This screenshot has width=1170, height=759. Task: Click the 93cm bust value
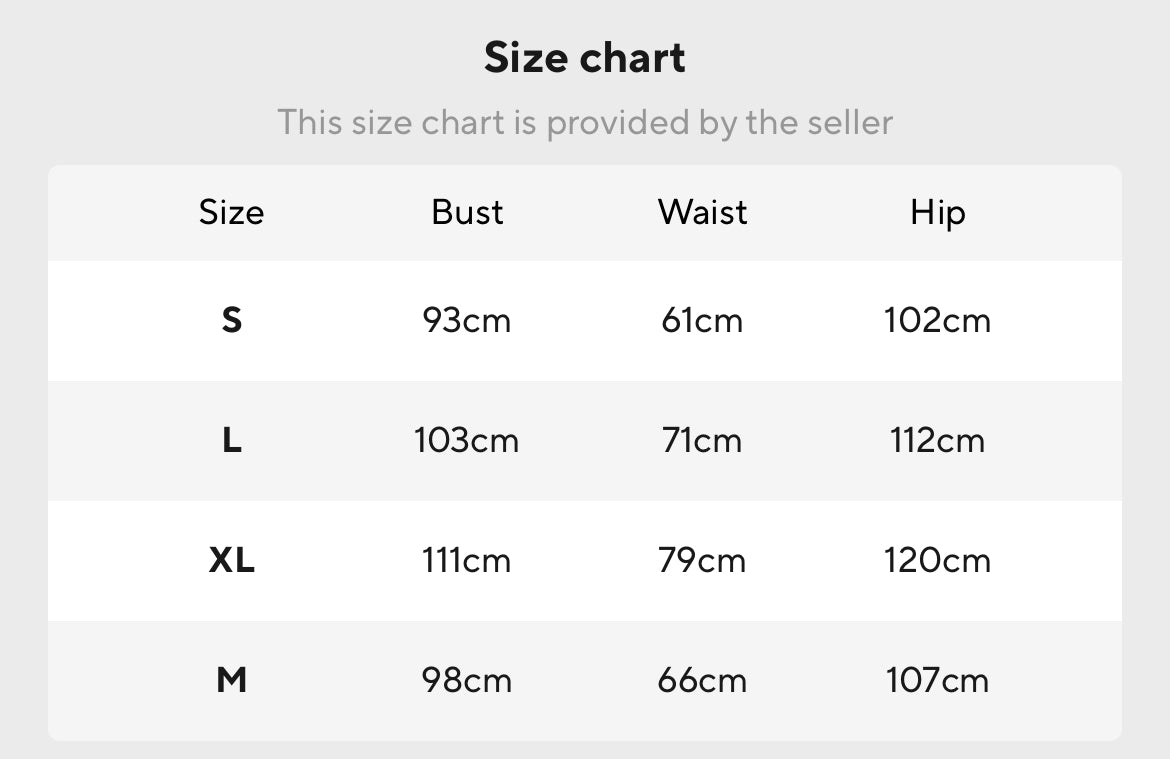467,320
